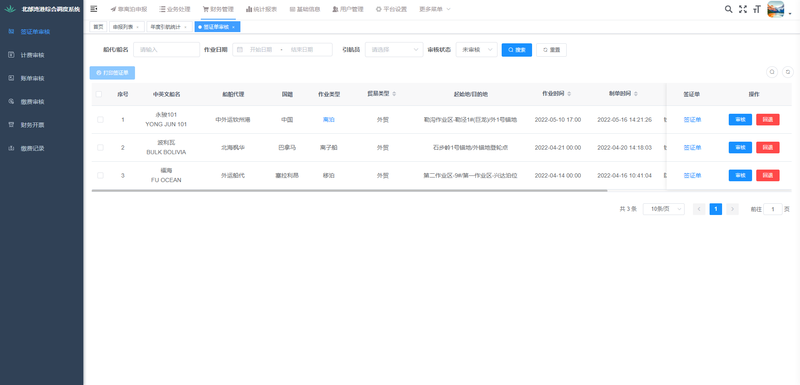Open the 签证单 link for FU OCEAN

(x=692, y=175)
